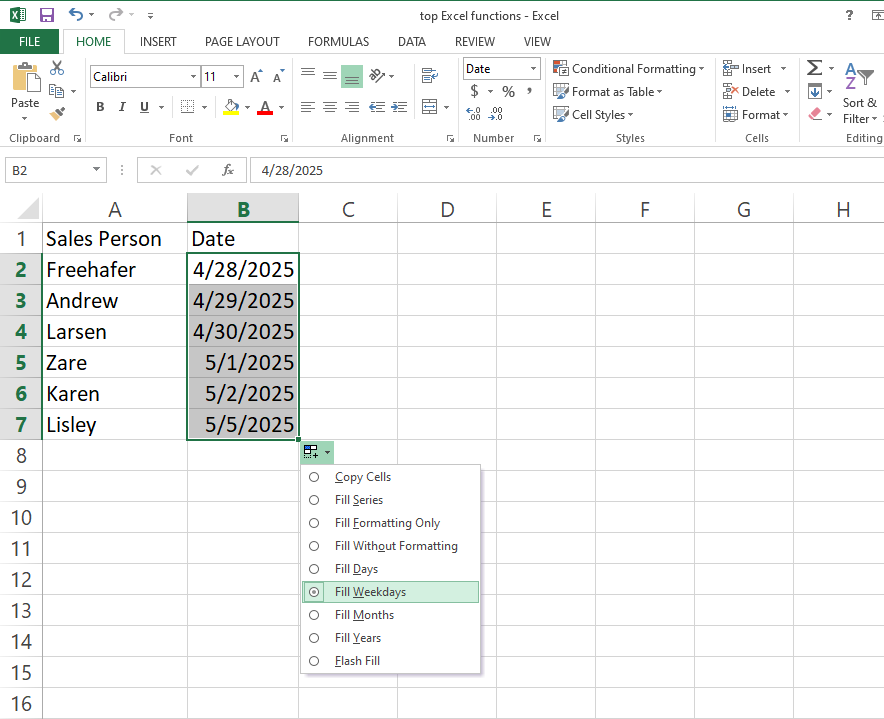Screen dimensions: 884x719
Task: Open the font size 11 dropdown
Action: tap(236, 77)
